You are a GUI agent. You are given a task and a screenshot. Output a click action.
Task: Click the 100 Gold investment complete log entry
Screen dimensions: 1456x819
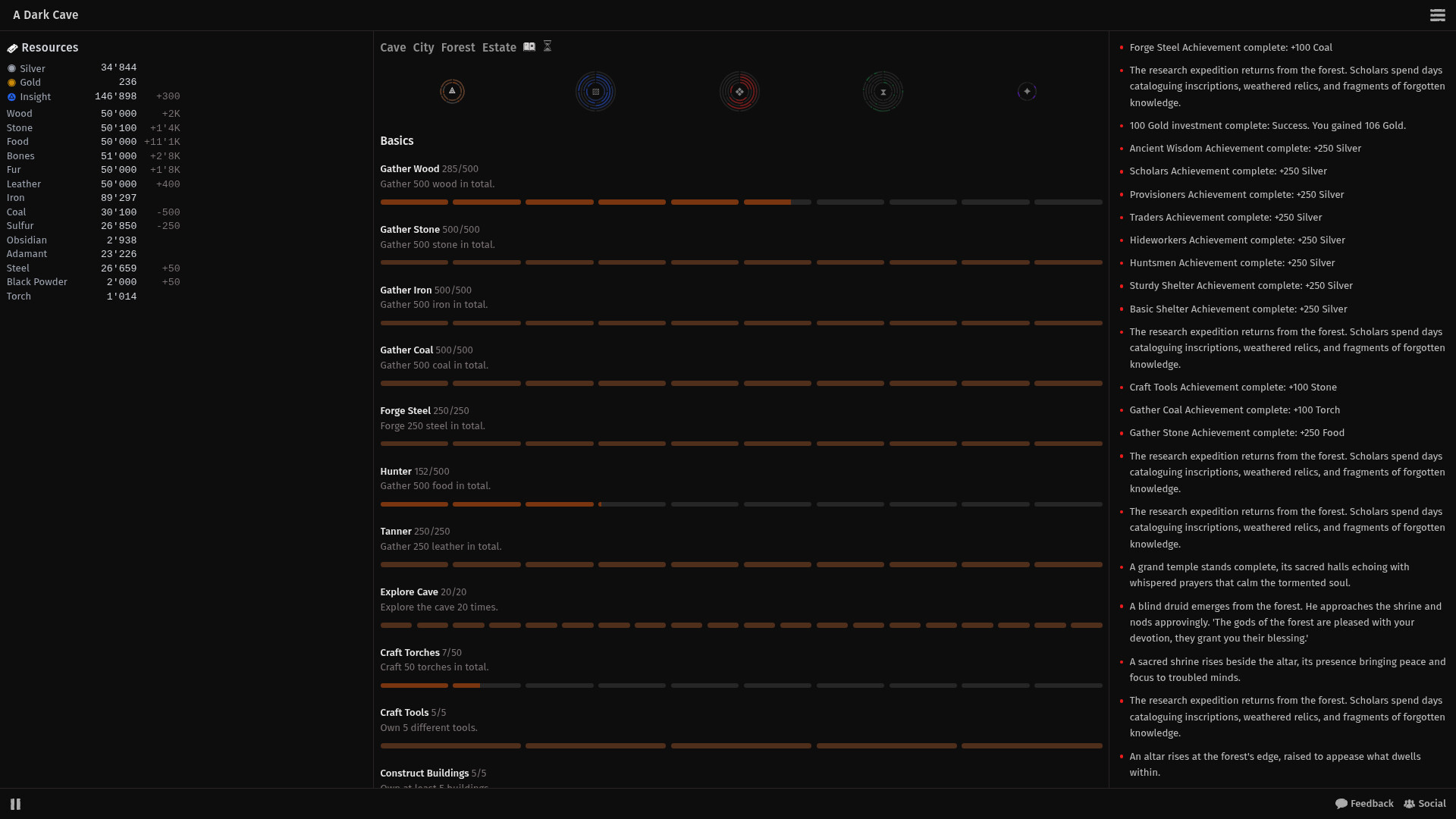tap(1267, 125)
